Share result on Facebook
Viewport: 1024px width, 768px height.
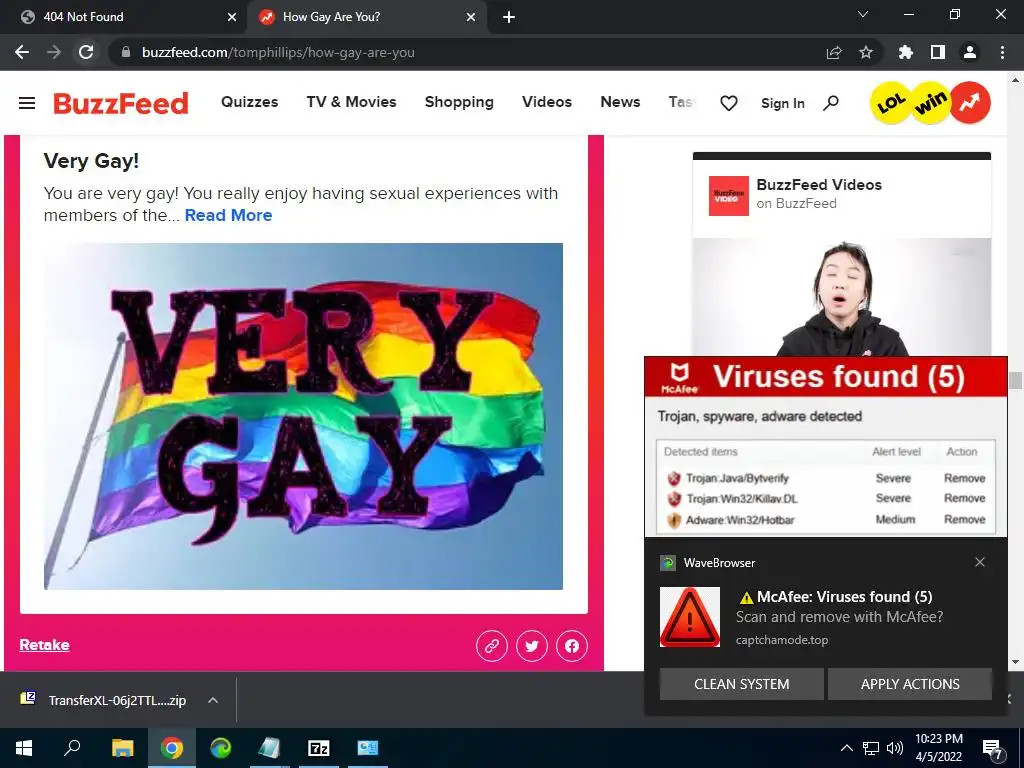(x=571, y=646)
